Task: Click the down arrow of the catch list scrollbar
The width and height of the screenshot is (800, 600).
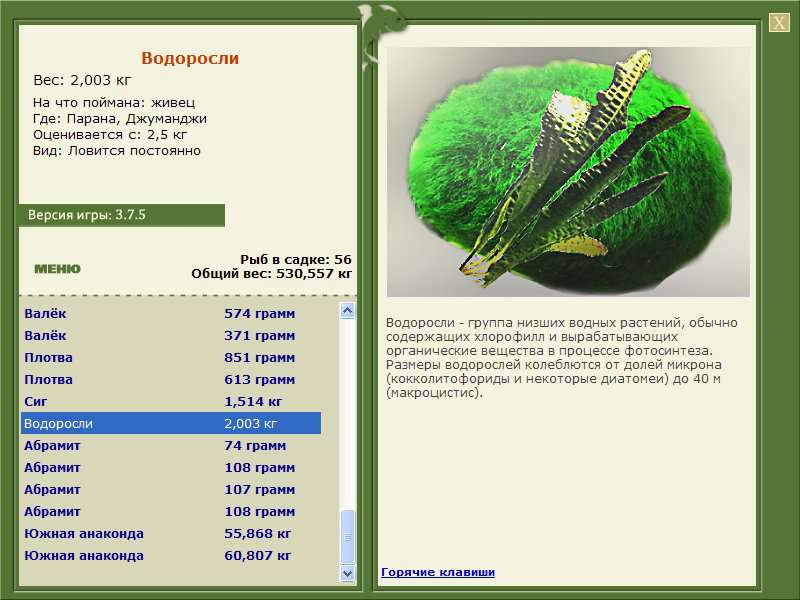Action: point(347,573)
